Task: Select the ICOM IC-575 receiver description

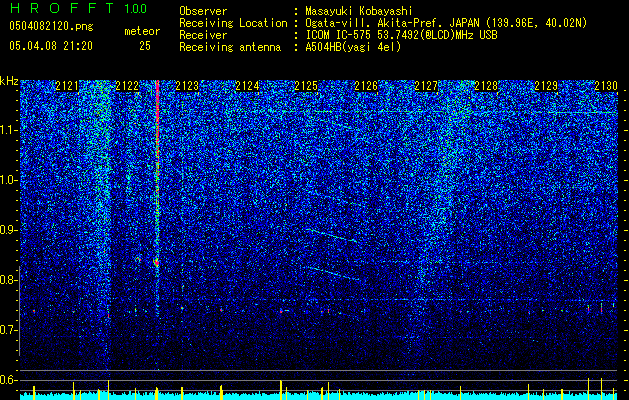Action: coord(401,35)
